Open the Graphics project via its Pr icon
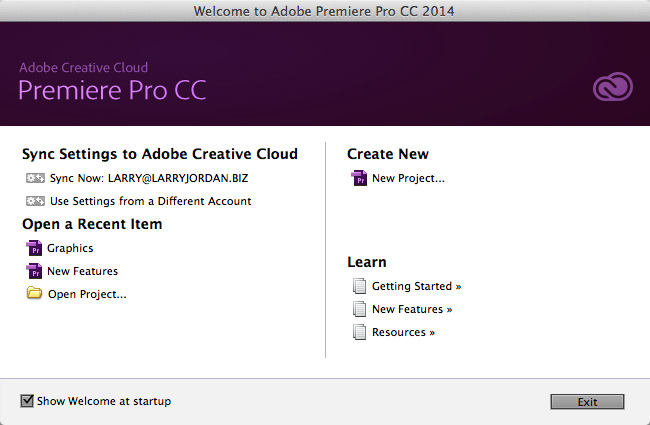 [34, 248]
